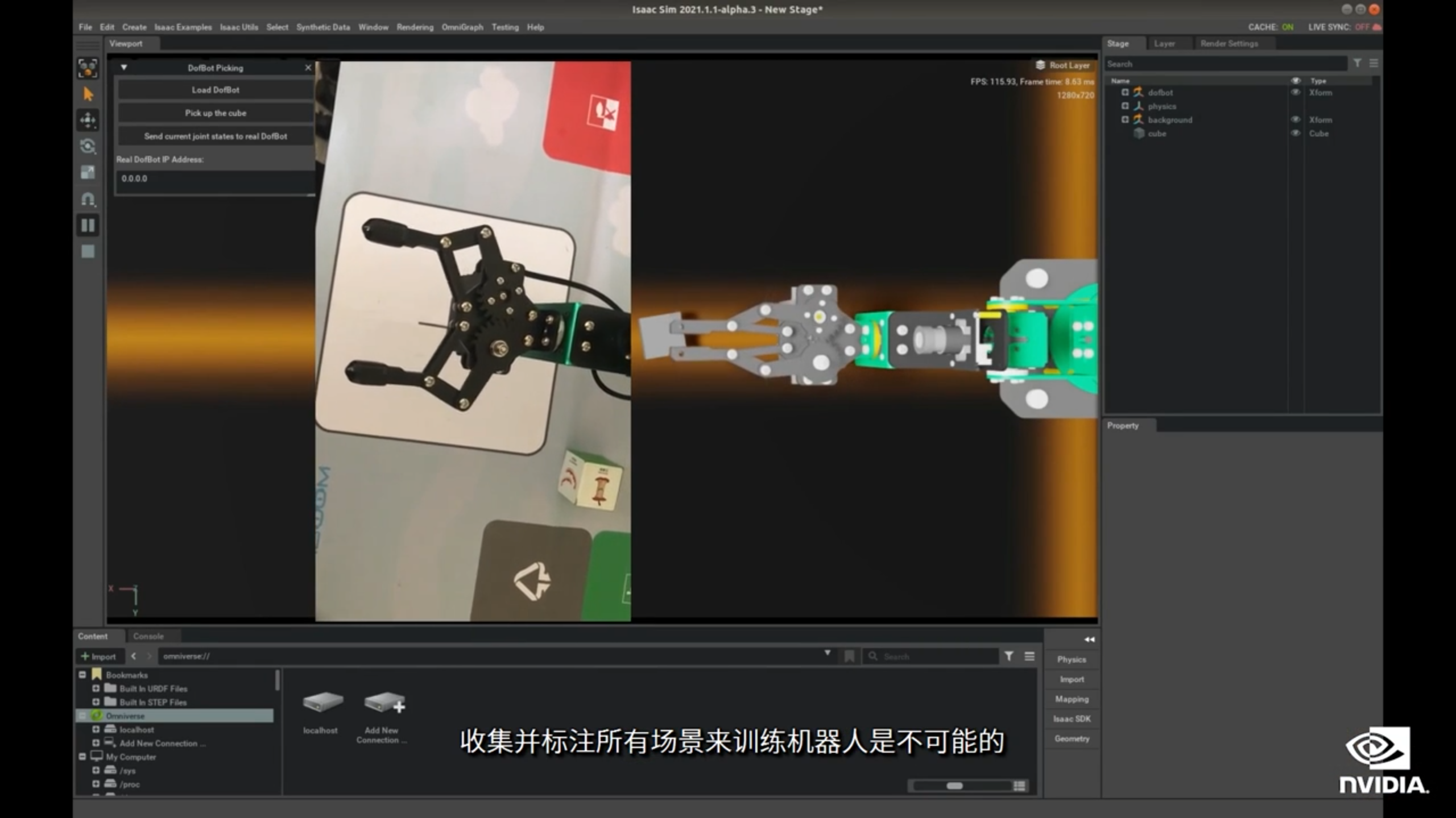Expand Built In URDF Files folder

point(96,688)
